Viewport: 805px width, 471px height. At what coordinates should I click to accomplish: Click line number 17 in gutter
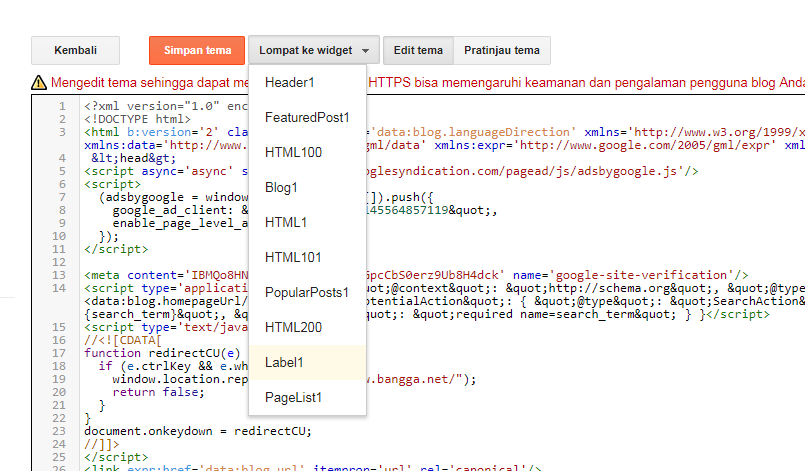point(59,353)
